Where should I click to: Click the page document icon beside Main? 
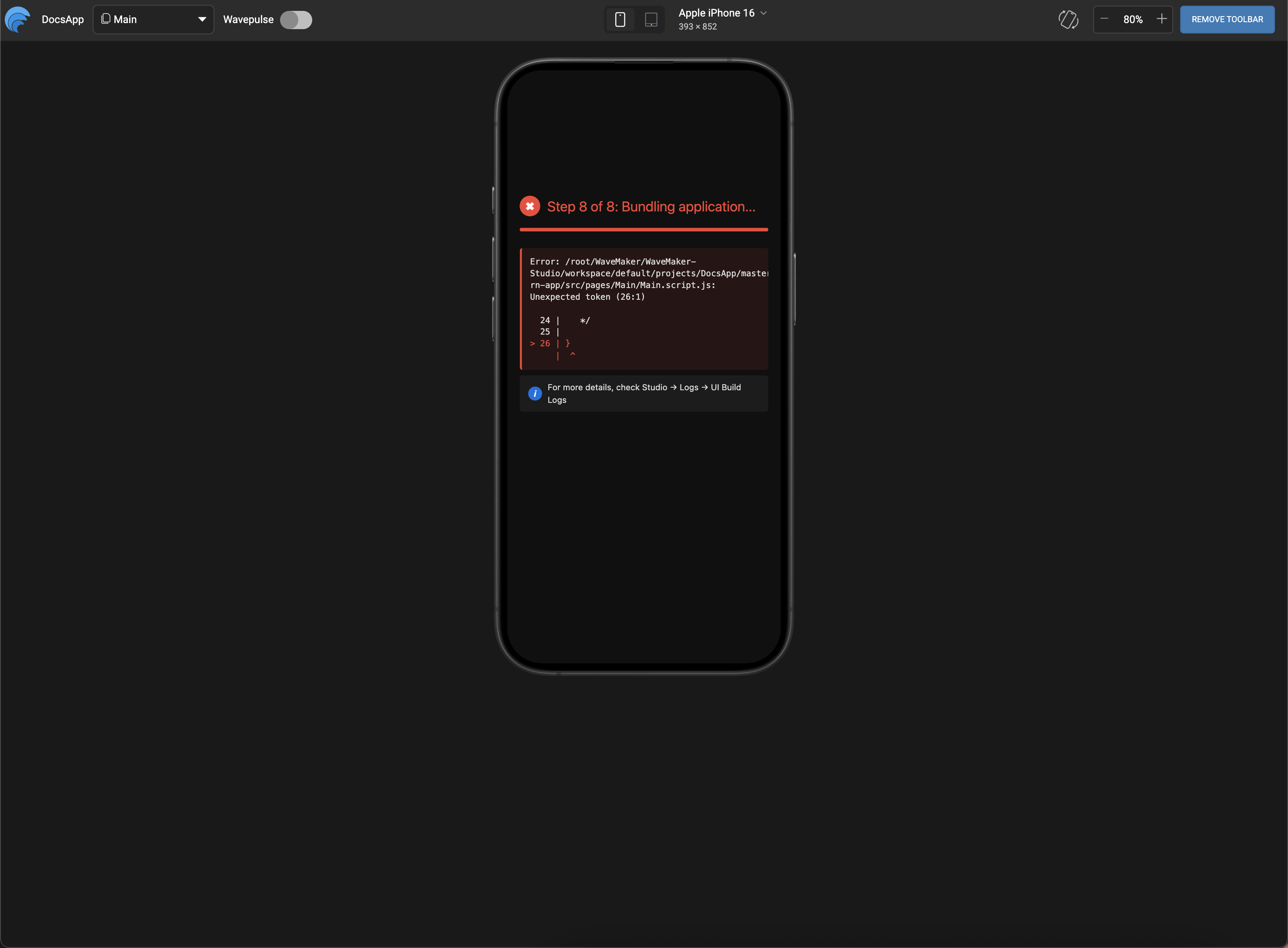coord(105,19)
